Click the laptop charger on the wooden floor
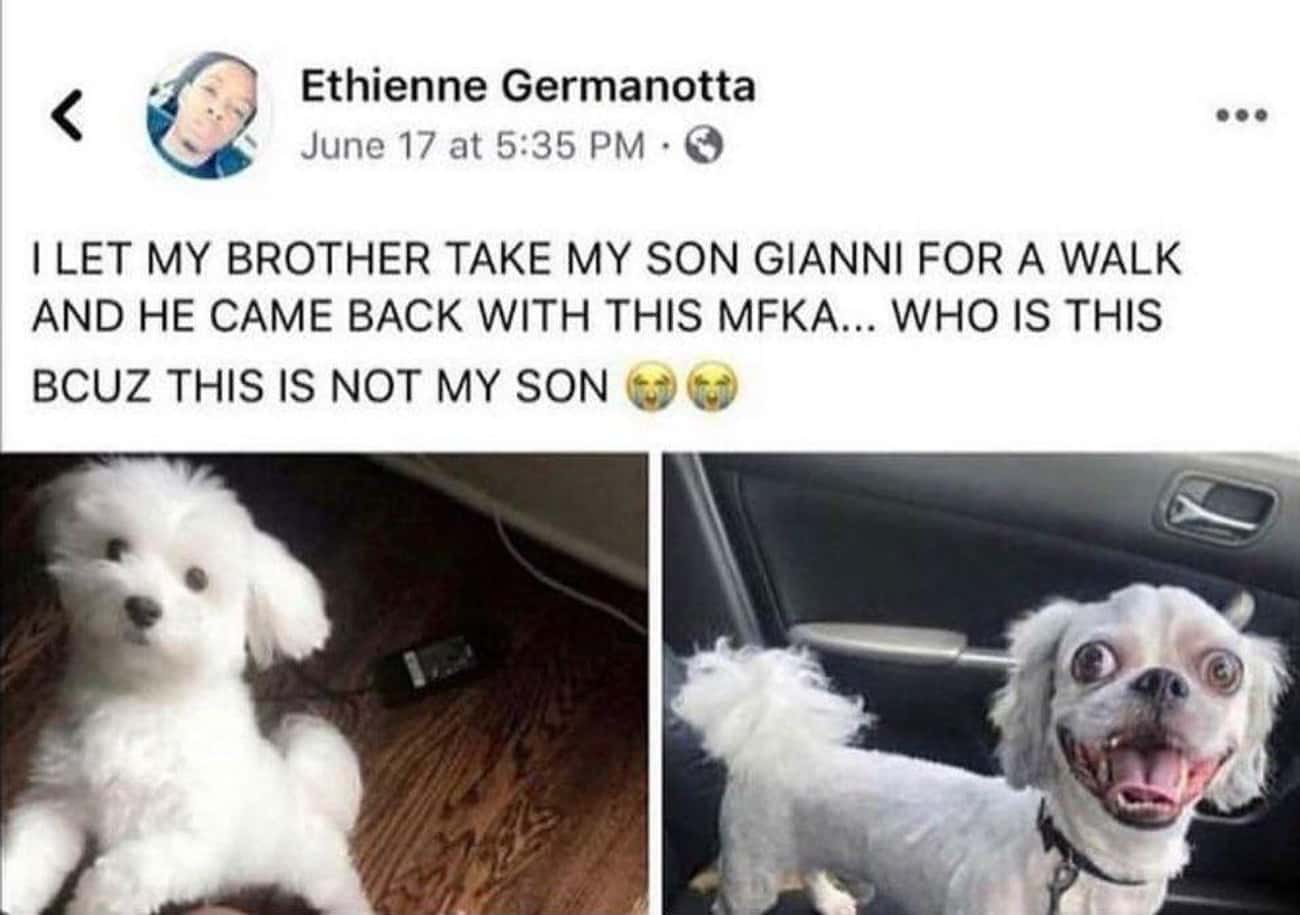 tap(428, 667)
